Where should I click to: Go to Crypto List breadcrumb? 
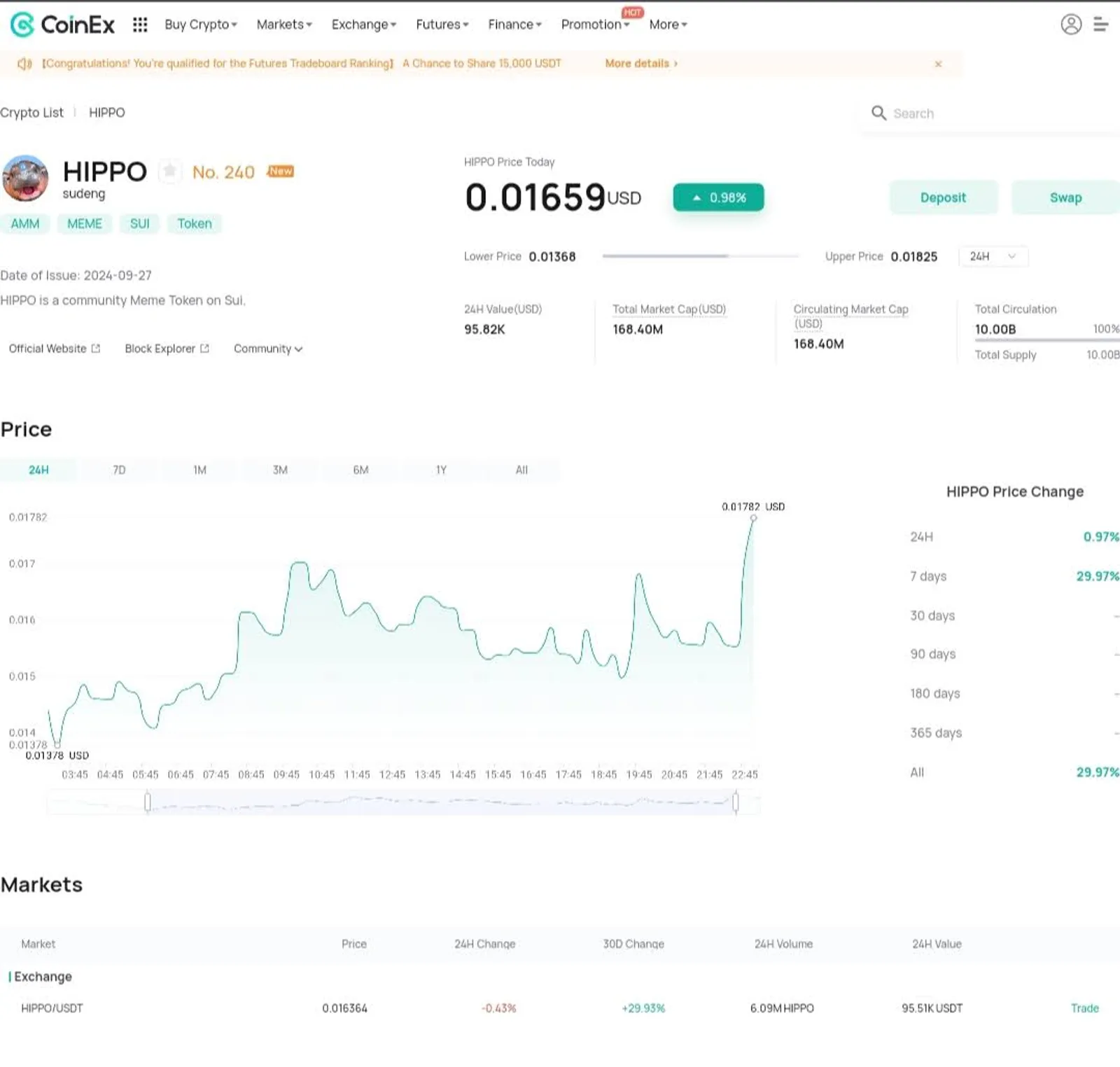31,113
